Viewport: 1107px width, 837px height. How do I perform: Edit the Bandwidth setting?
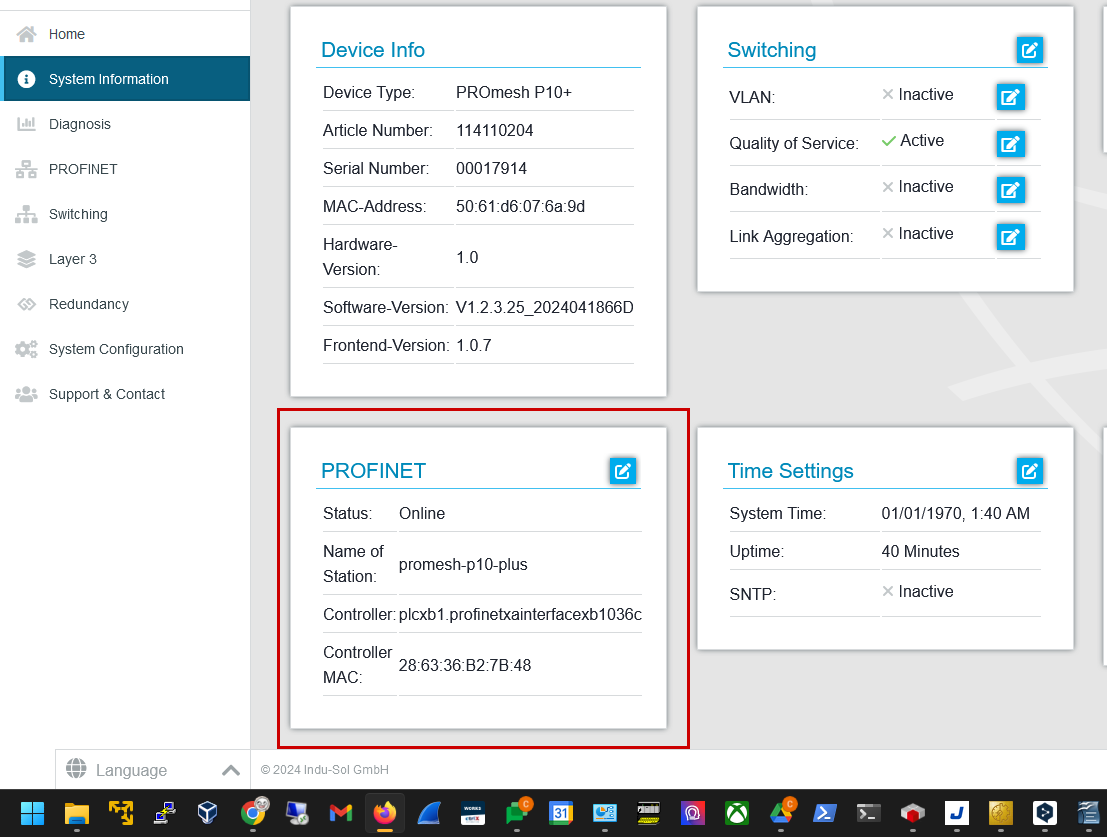[1010, 190]
